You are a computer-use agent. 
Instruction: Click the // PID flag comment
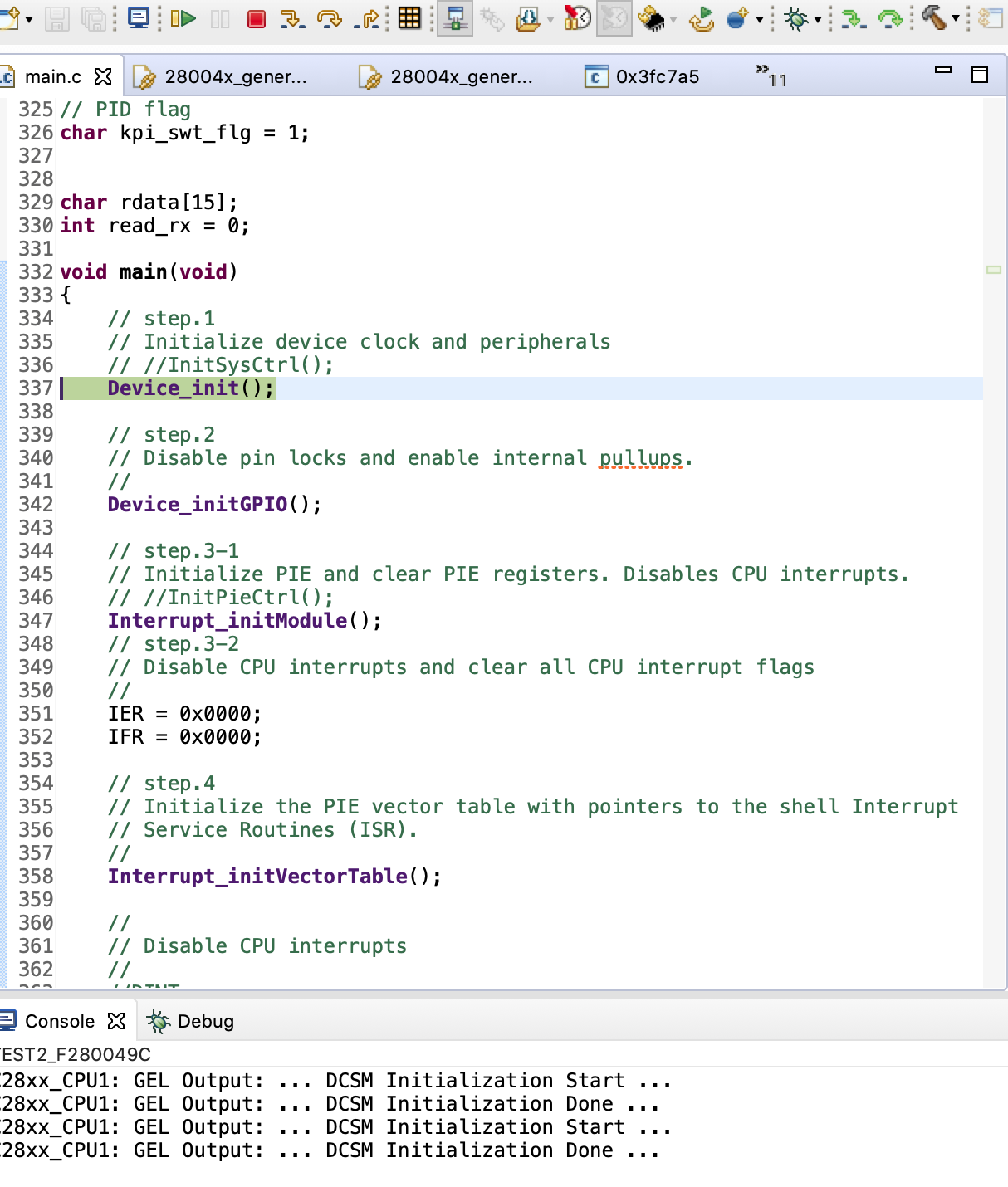125,109
